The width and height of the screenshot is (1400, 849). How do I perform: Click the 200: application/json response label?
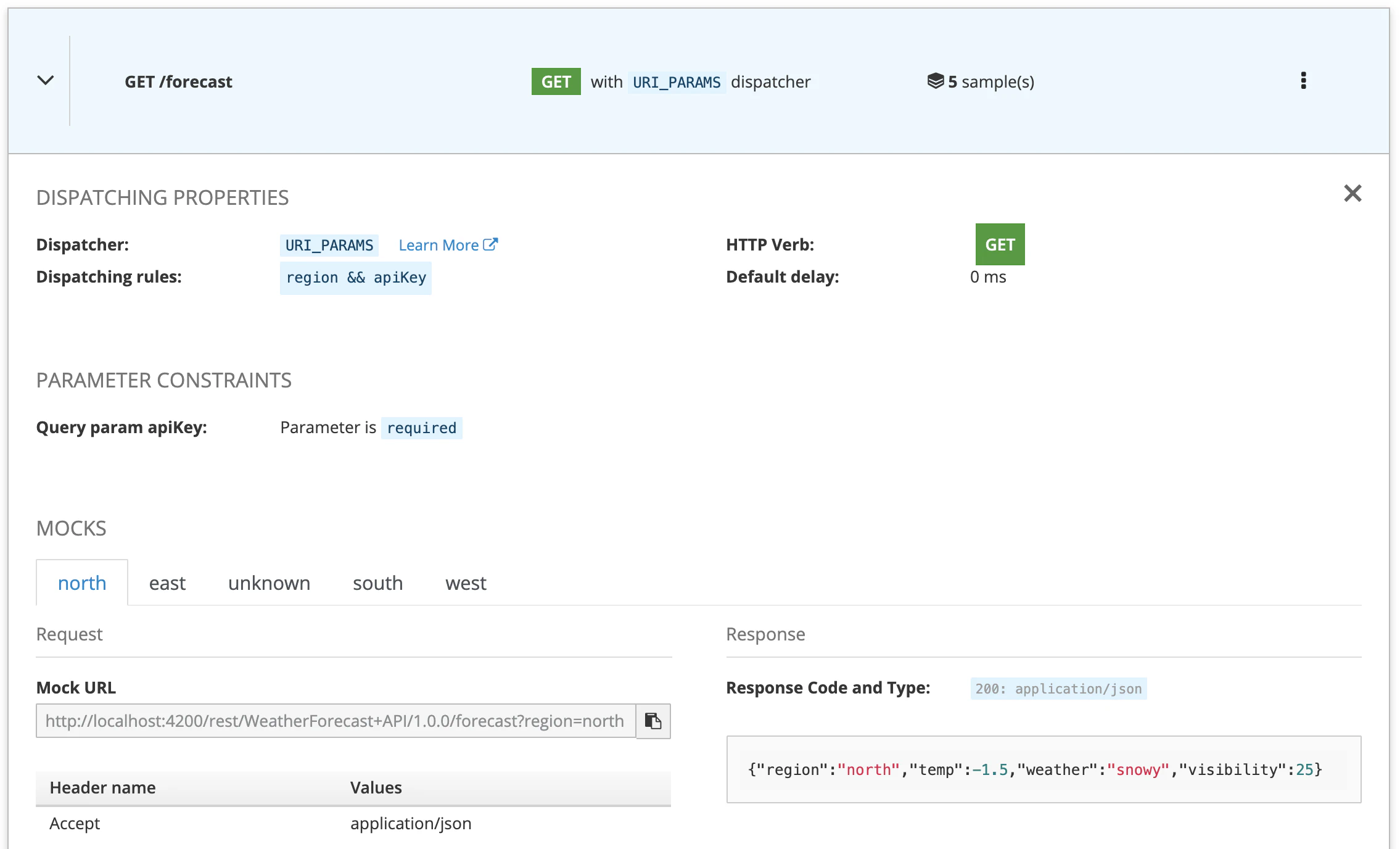point(1058,689)
